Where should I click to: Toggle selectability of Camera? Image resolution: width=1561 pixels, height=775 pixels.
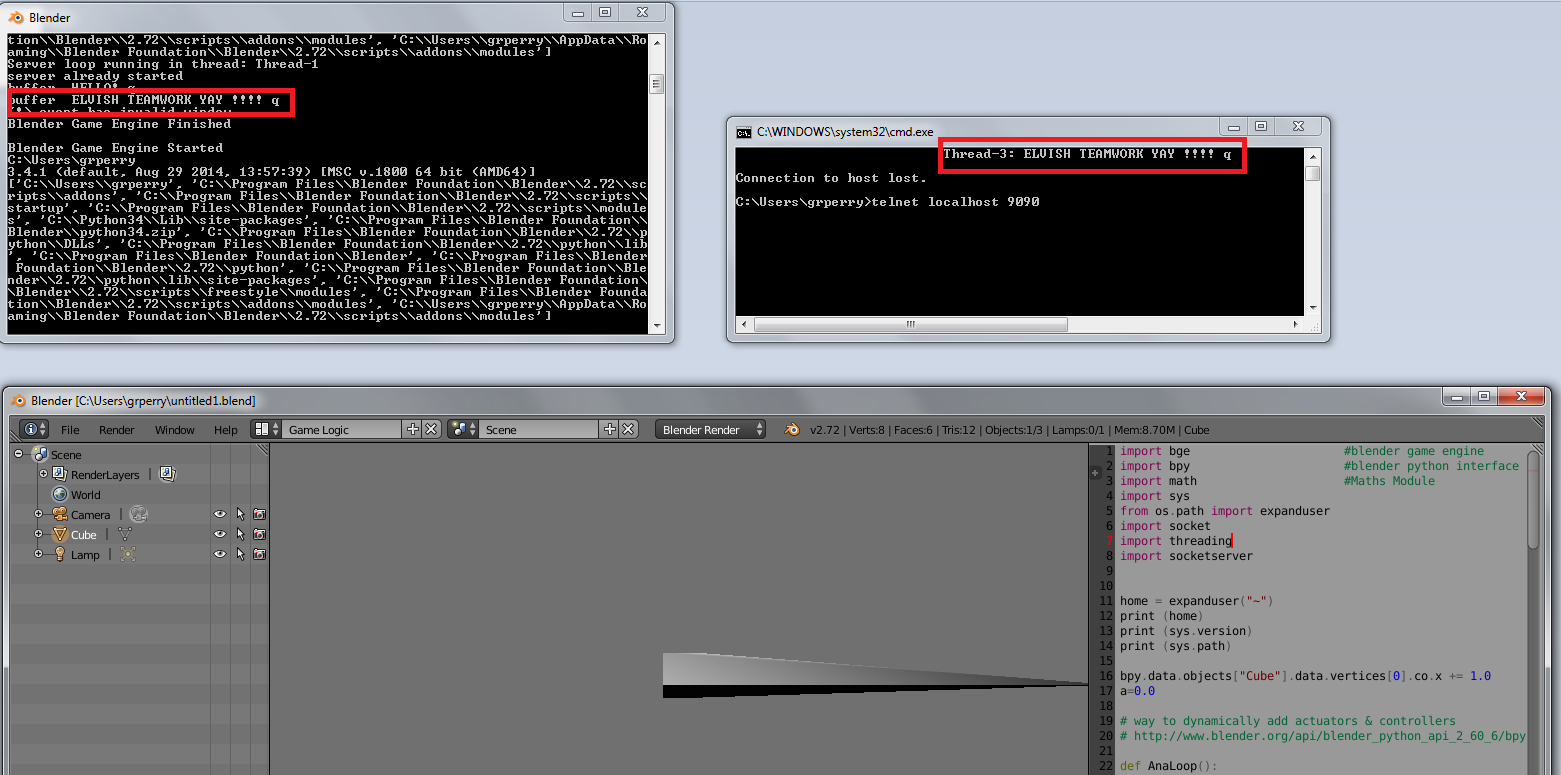pyautogui.click(x=240, y=514)
